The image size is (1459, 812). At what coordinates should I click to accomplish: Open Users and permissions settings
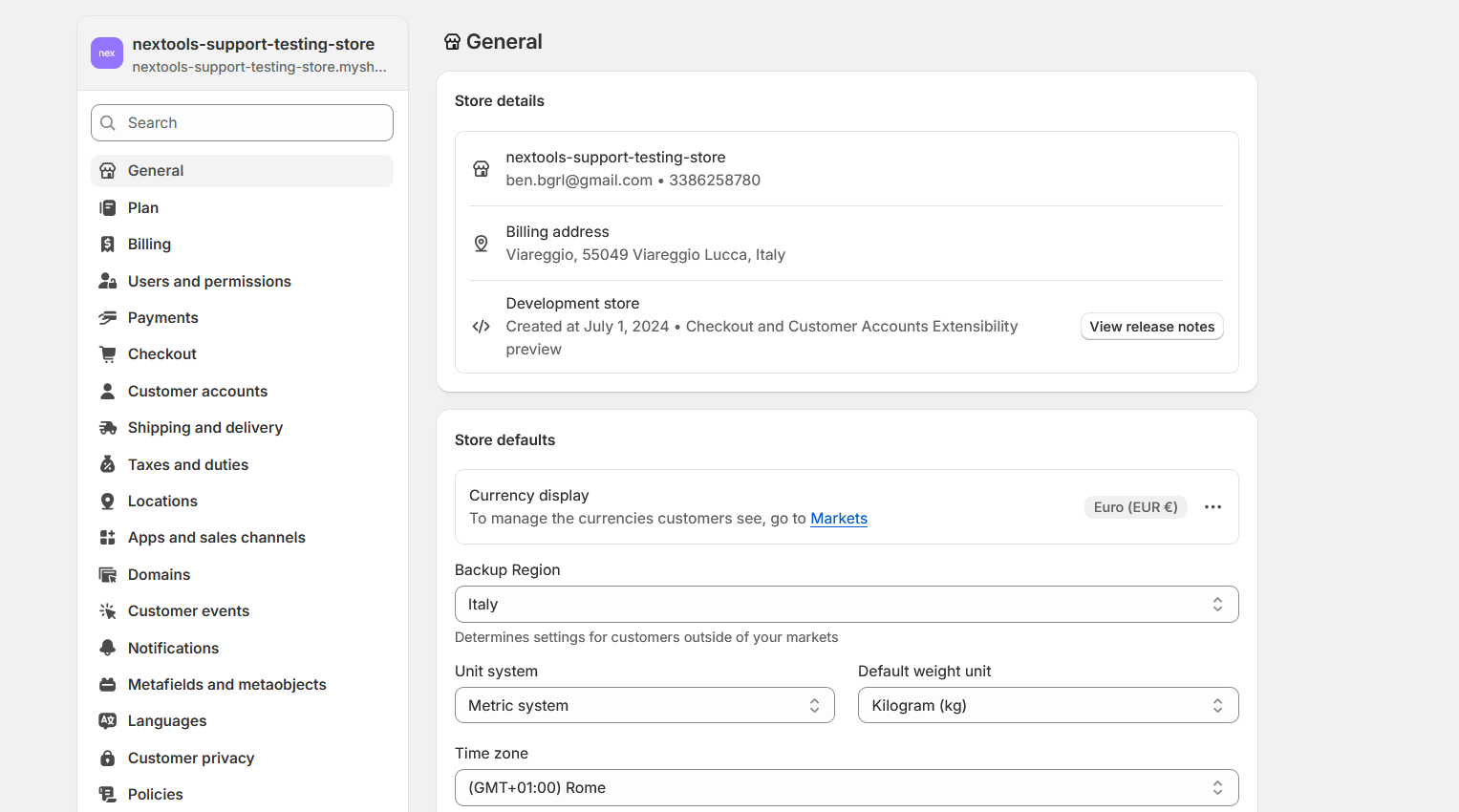tap(209, 282)
